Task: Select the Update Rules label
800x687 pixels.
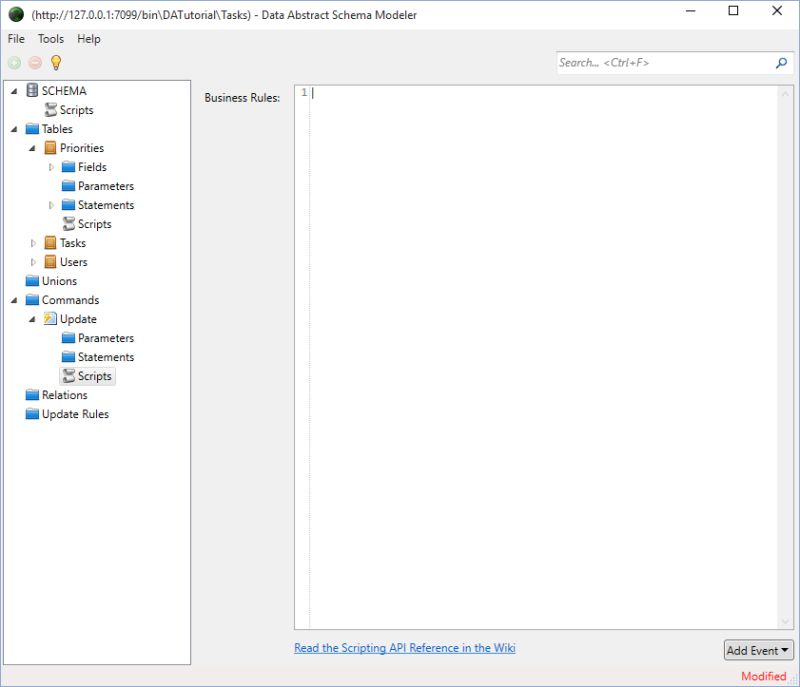Action: 75,414
